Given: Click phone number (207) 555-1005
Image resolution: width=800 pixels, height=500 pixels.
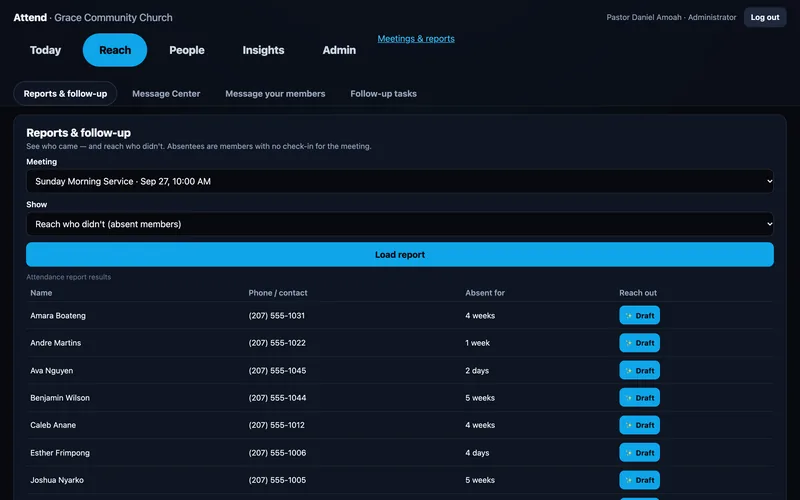Looking at the screenshot, I should (277, 480).
